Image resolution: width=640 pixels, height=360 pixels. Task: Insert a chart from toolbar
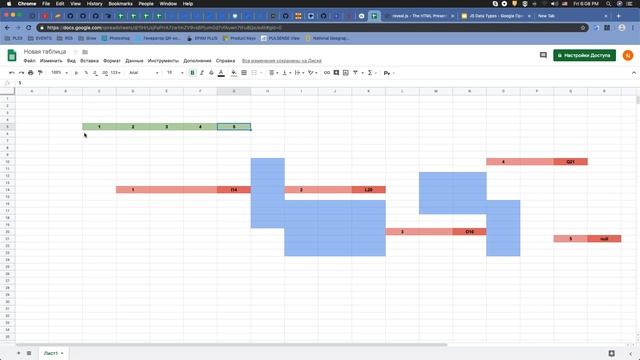346,73
